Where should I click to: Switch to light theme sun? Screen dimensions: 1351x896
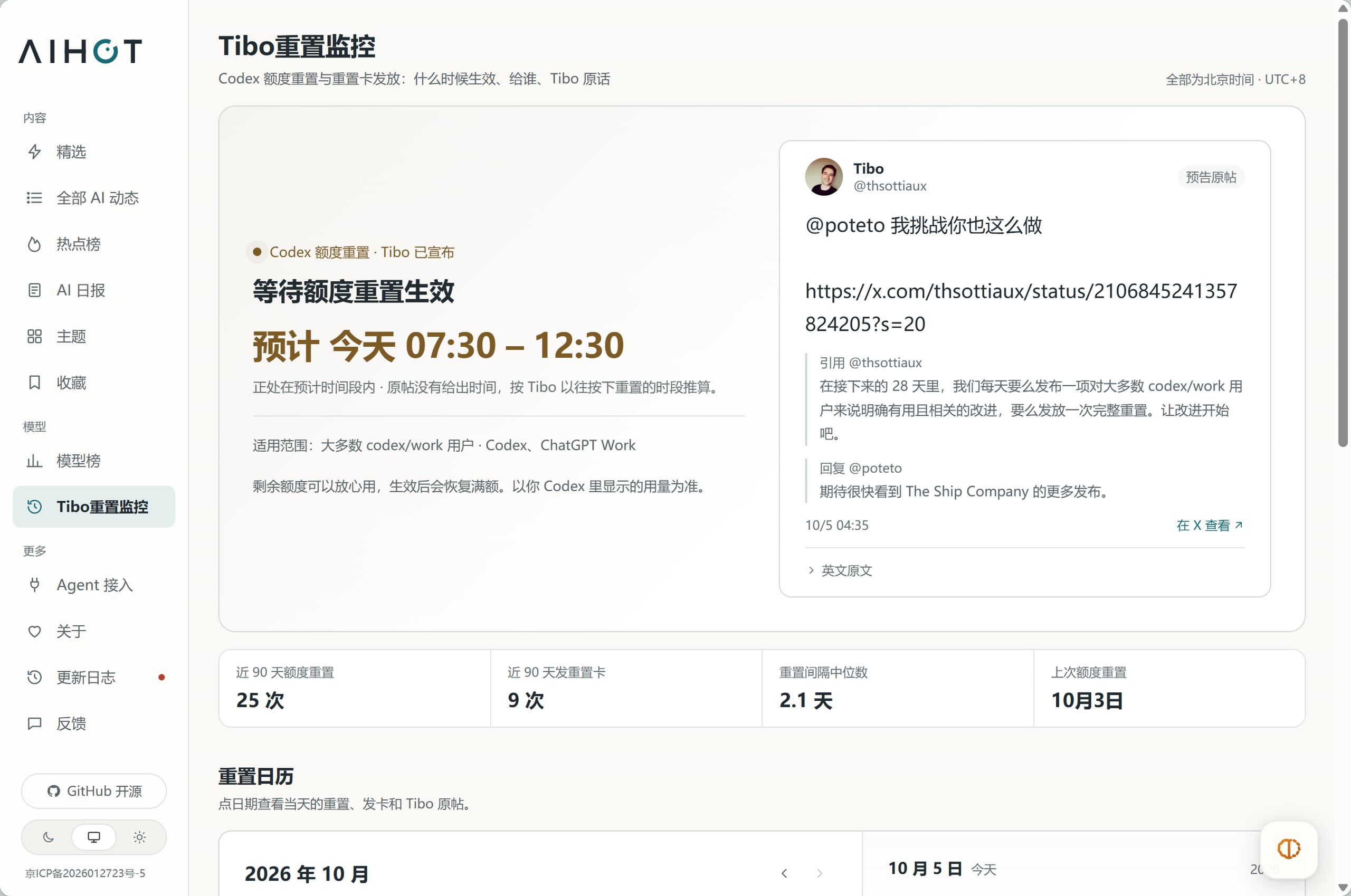139,837
